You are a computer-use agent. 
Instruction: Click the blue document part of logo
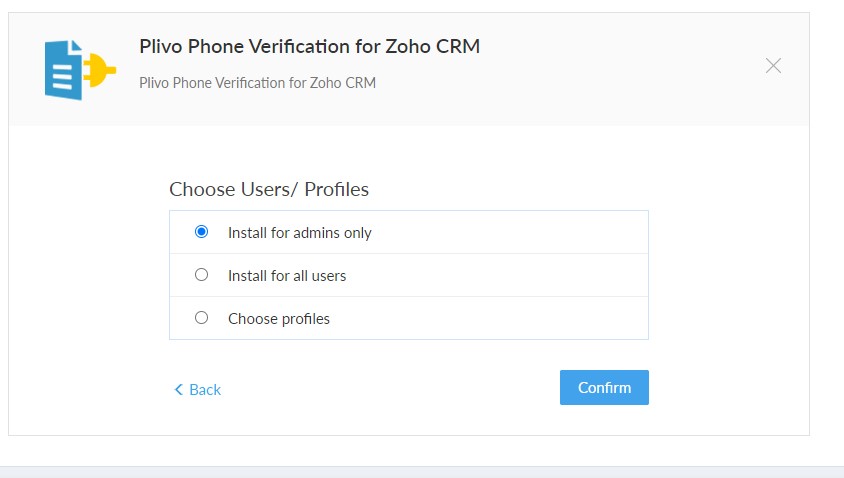click(x=64, y=70)
